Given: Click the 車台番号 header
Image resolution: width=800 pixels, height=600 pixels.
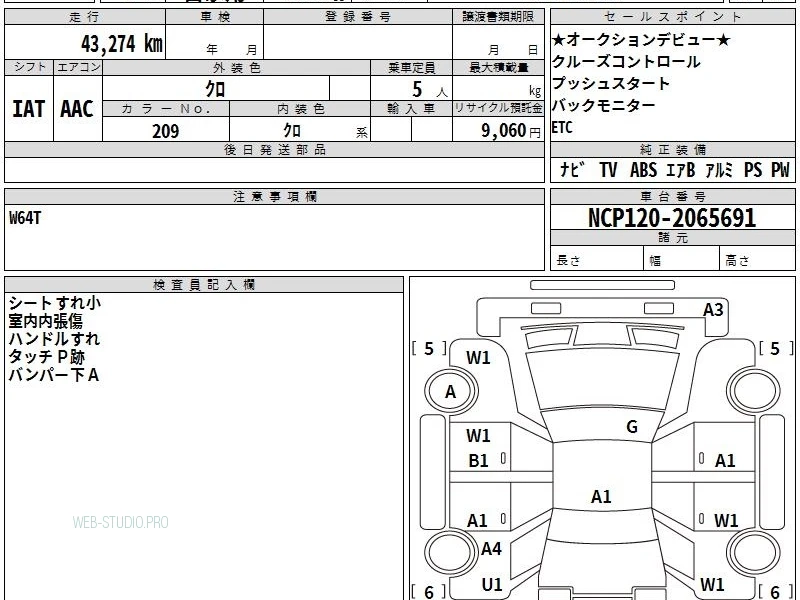Looking at the screenshot, I should click(672, 197).
